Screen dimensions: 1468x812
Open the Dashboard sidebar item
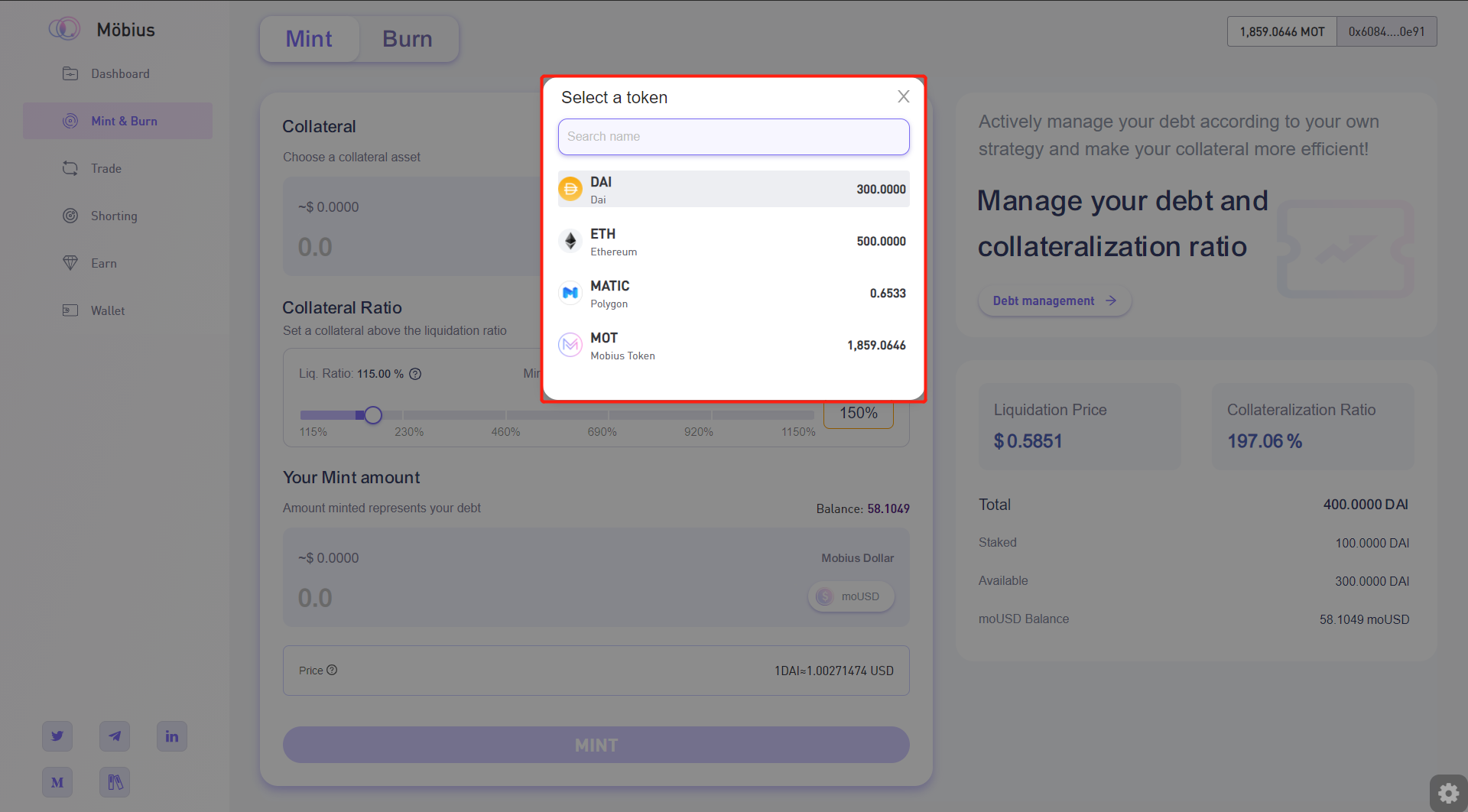118,73
